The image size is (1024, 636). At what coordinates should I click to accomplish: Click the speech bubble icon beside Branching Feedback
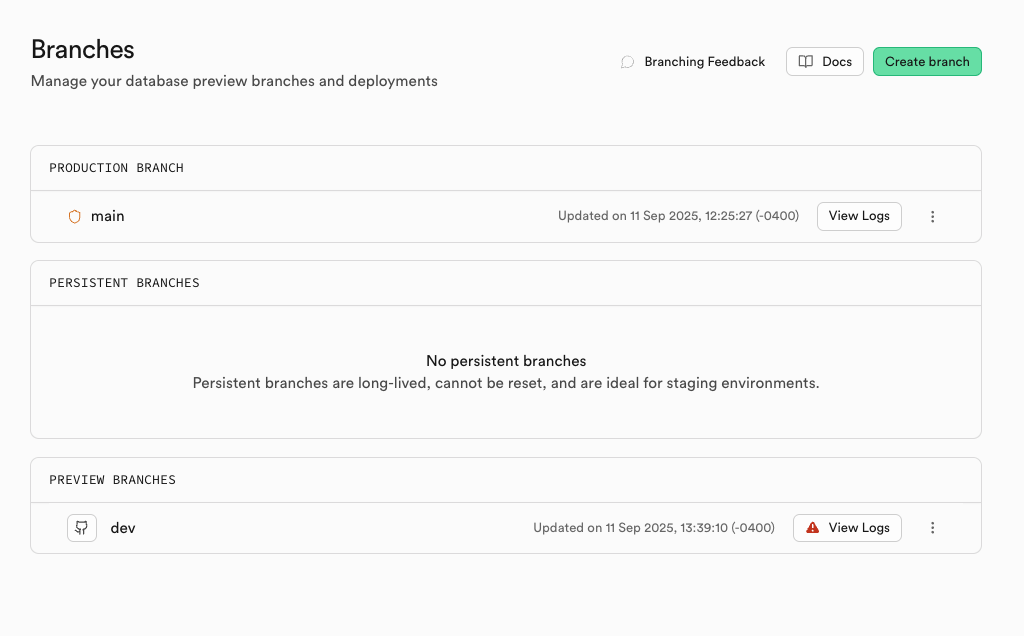coord(627,62)
